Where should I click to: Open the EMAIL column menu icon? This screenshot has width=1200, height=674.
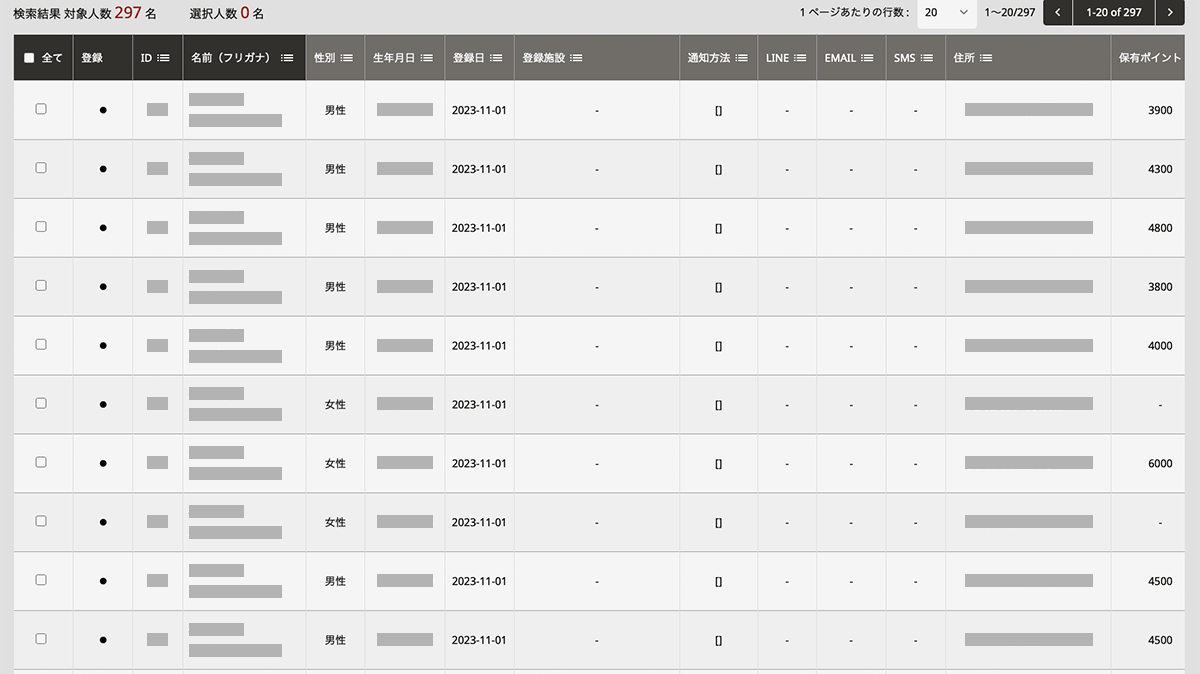(x=867, y=58)
